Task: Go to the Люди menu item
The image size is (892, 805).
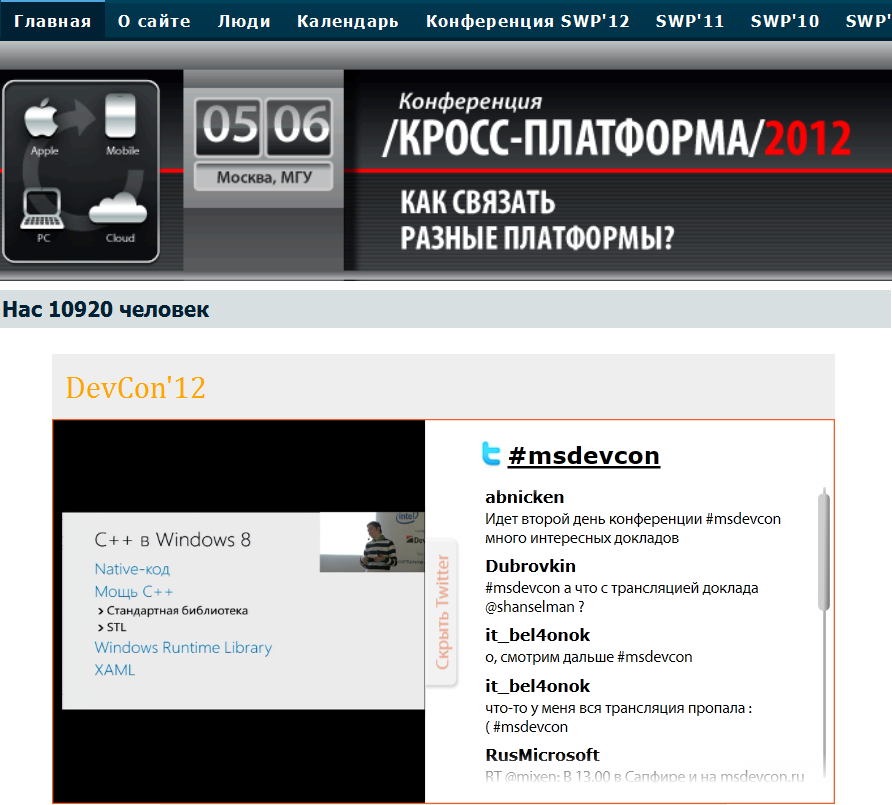Action: click(244, 21)
